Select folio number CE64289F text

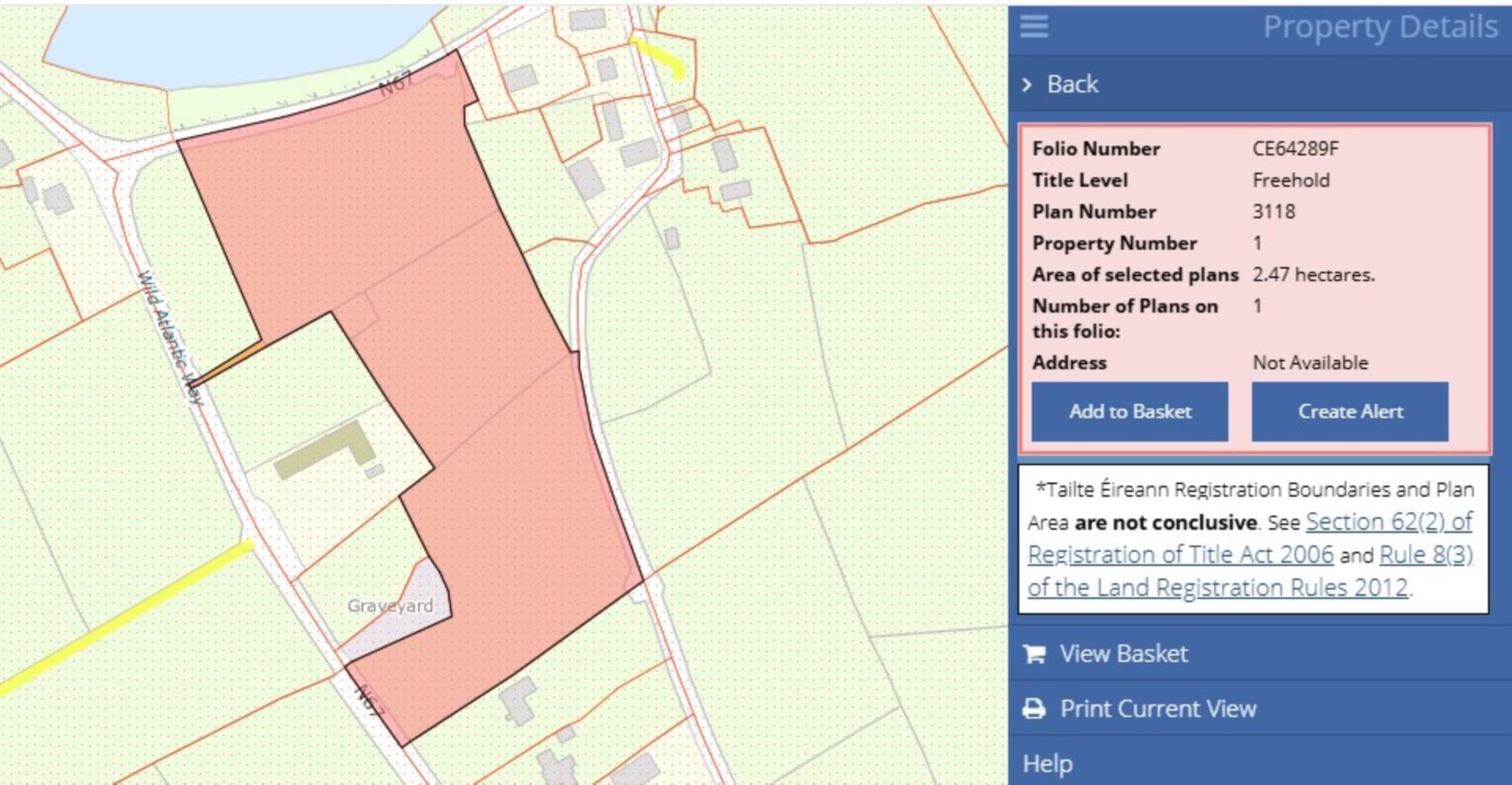point(1295,149)
